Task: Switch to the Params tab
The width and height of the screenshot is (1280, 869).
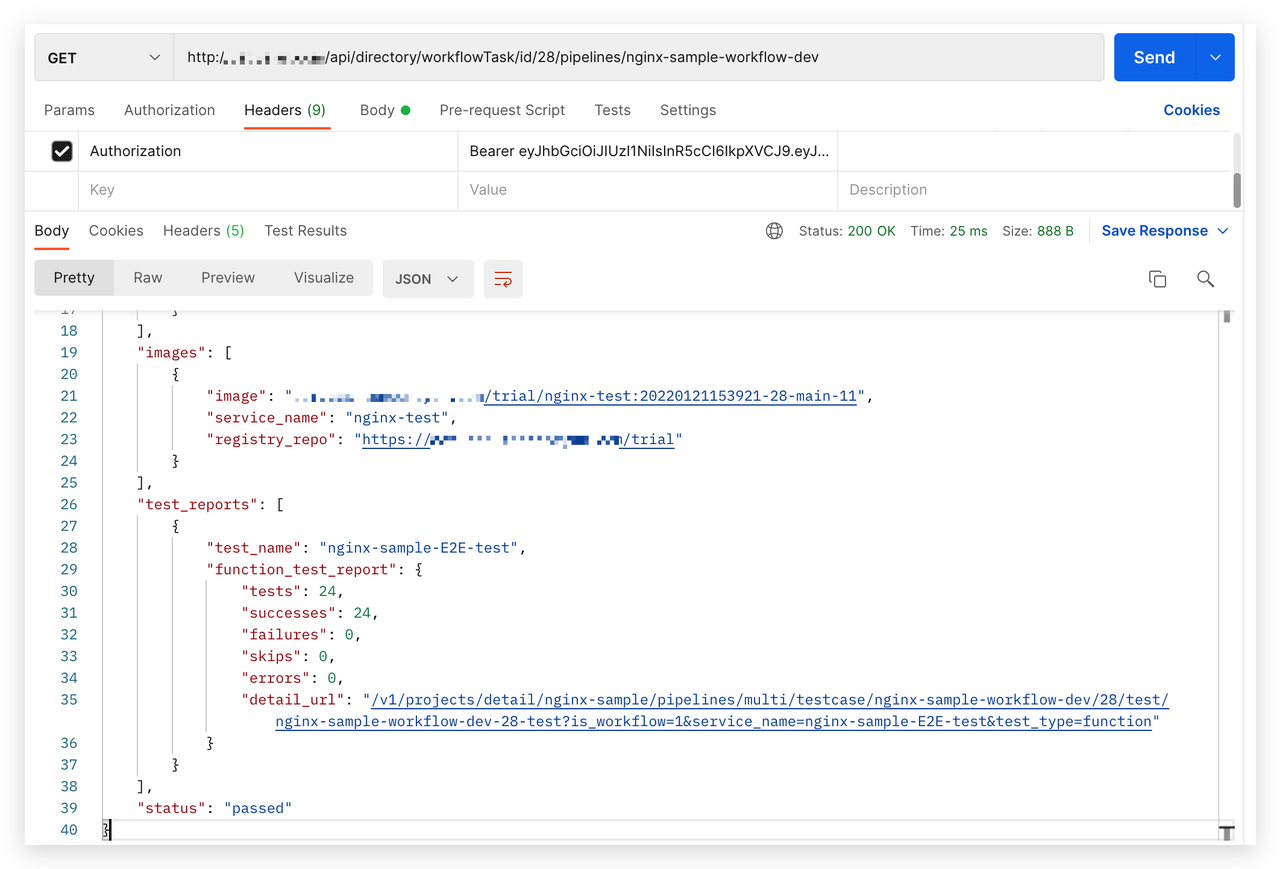Action: click(x=69, y=110)
